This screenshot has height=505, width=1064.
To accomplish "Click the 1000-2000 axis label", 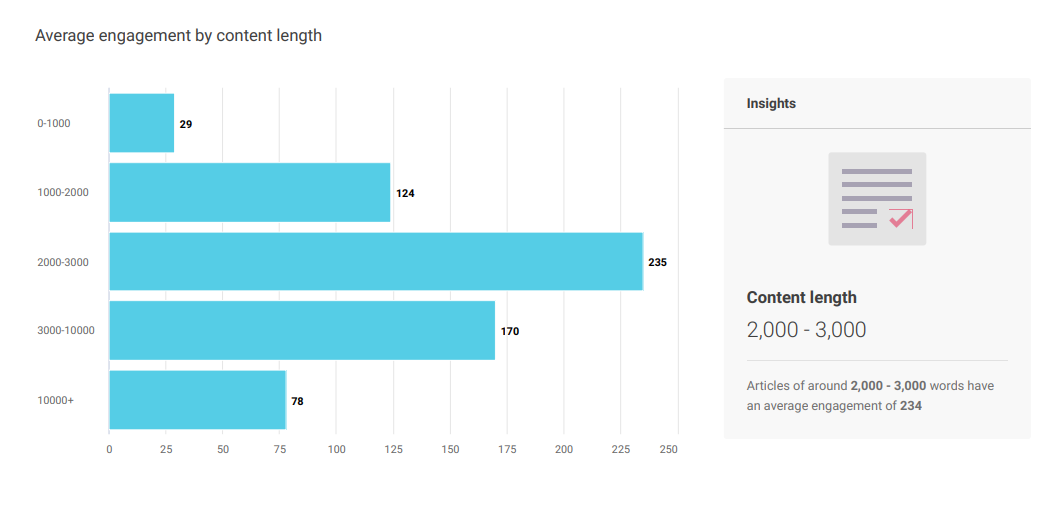I will (x=63, y=192).
